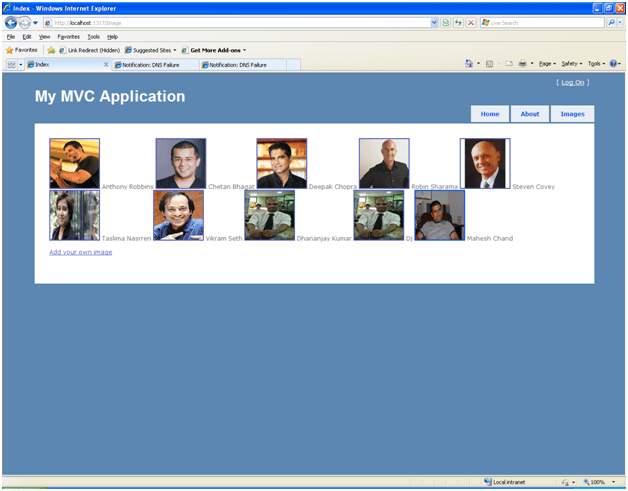
Task: Open the Images navigation tab
Action: 572,114
